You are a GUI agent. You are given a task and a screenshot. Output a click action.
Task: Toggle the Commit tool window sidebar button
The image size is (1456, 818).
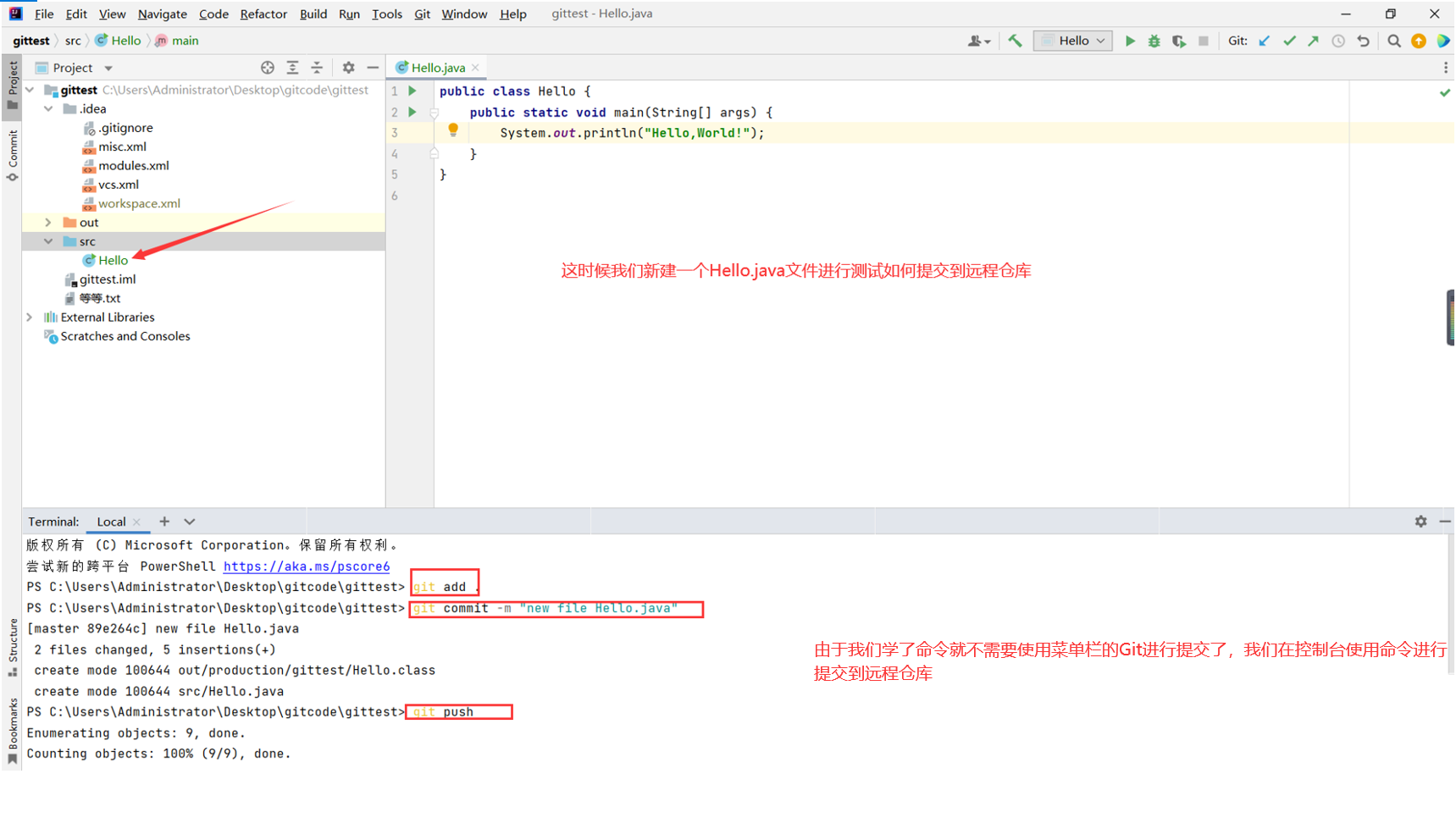point(13,156)
